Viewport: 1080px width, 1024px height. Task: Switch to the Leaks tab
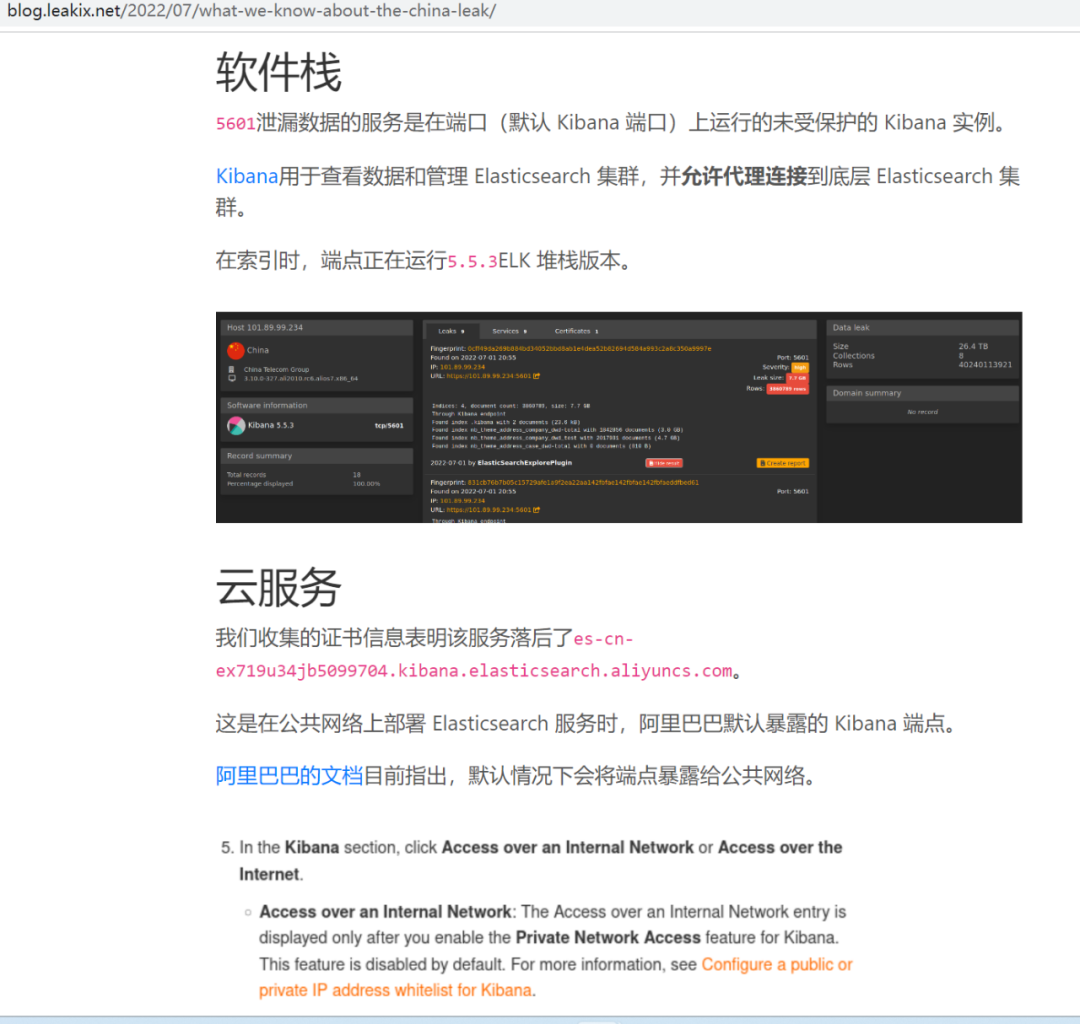click(x=451, y=331)
